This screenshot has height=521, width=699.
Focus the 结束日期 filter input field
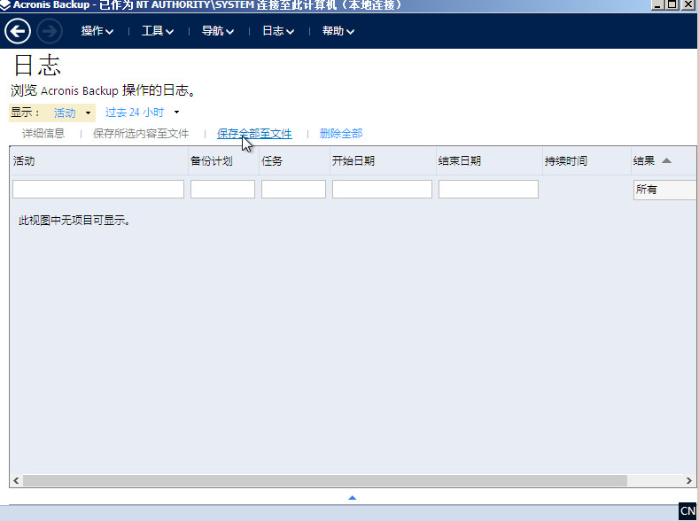pyautogui.click(x=489, y=189)
